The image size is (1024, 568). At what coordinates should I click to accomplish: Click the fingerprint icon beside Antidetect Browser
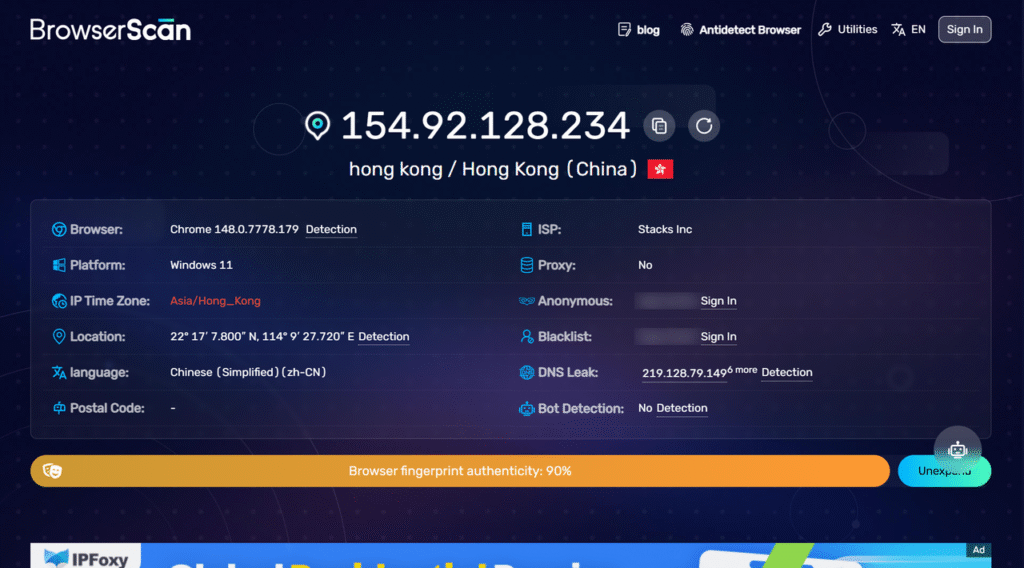pyautogui.click(x=687, y=29)
